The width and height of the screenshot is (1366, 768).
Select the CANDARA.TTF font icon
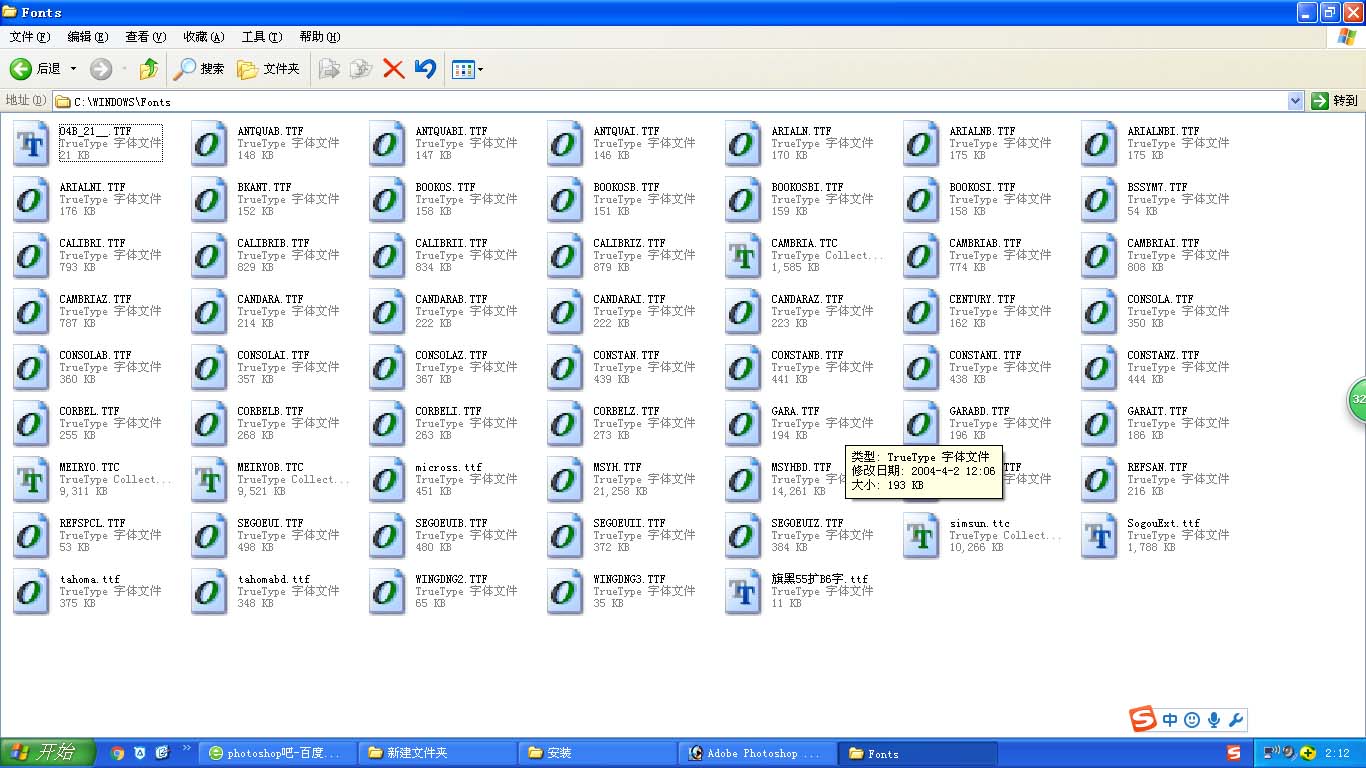[209, 312]
